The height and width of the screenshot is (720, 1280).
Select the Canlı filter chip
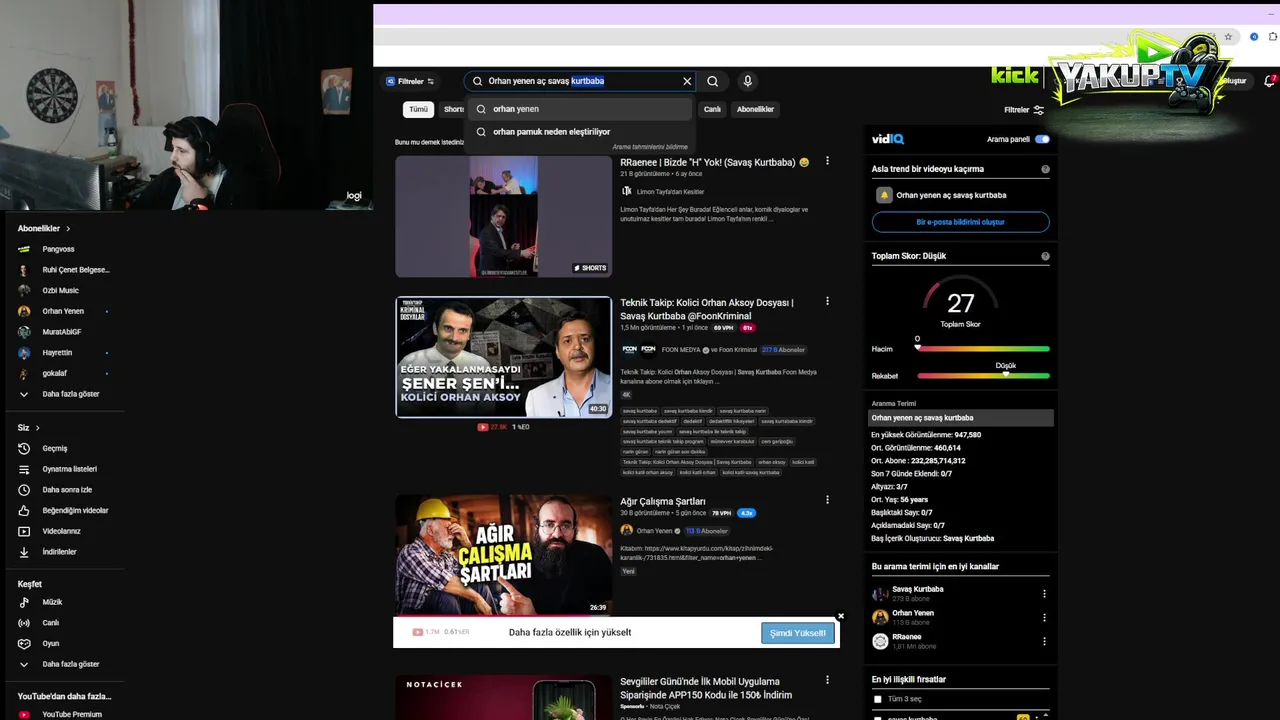coord(712,109)
